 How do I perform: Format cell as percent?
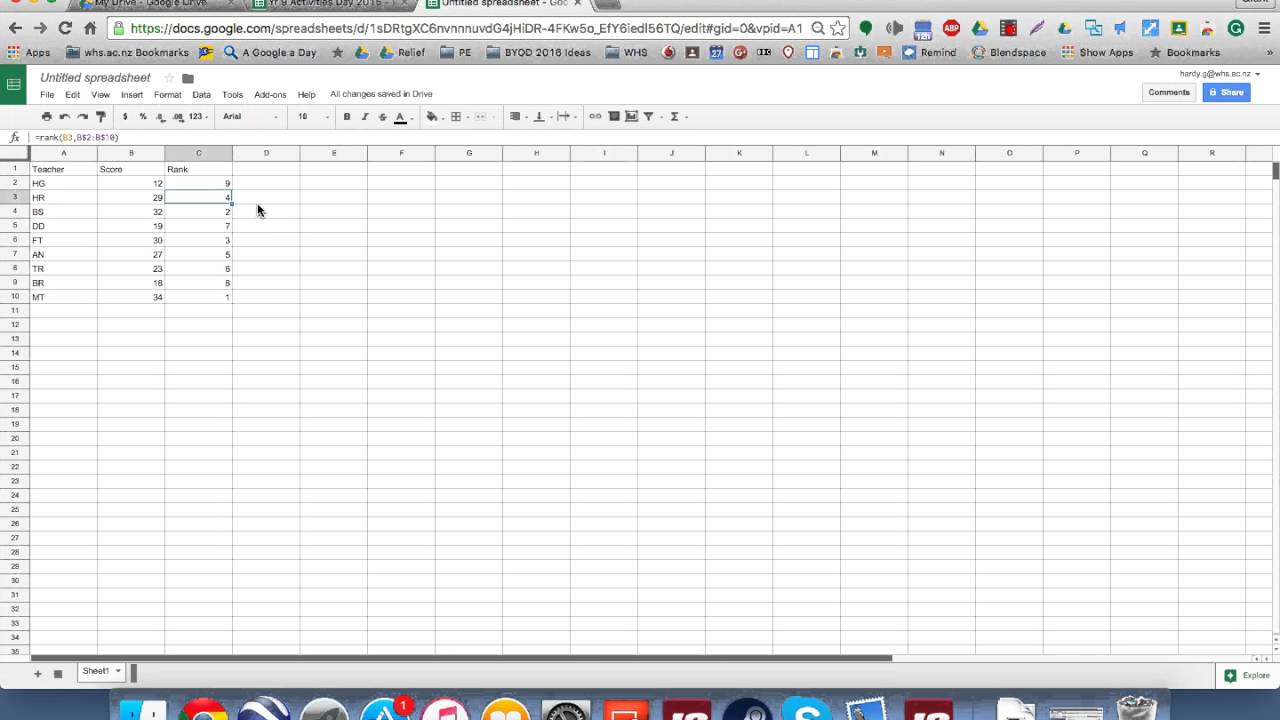143,117
